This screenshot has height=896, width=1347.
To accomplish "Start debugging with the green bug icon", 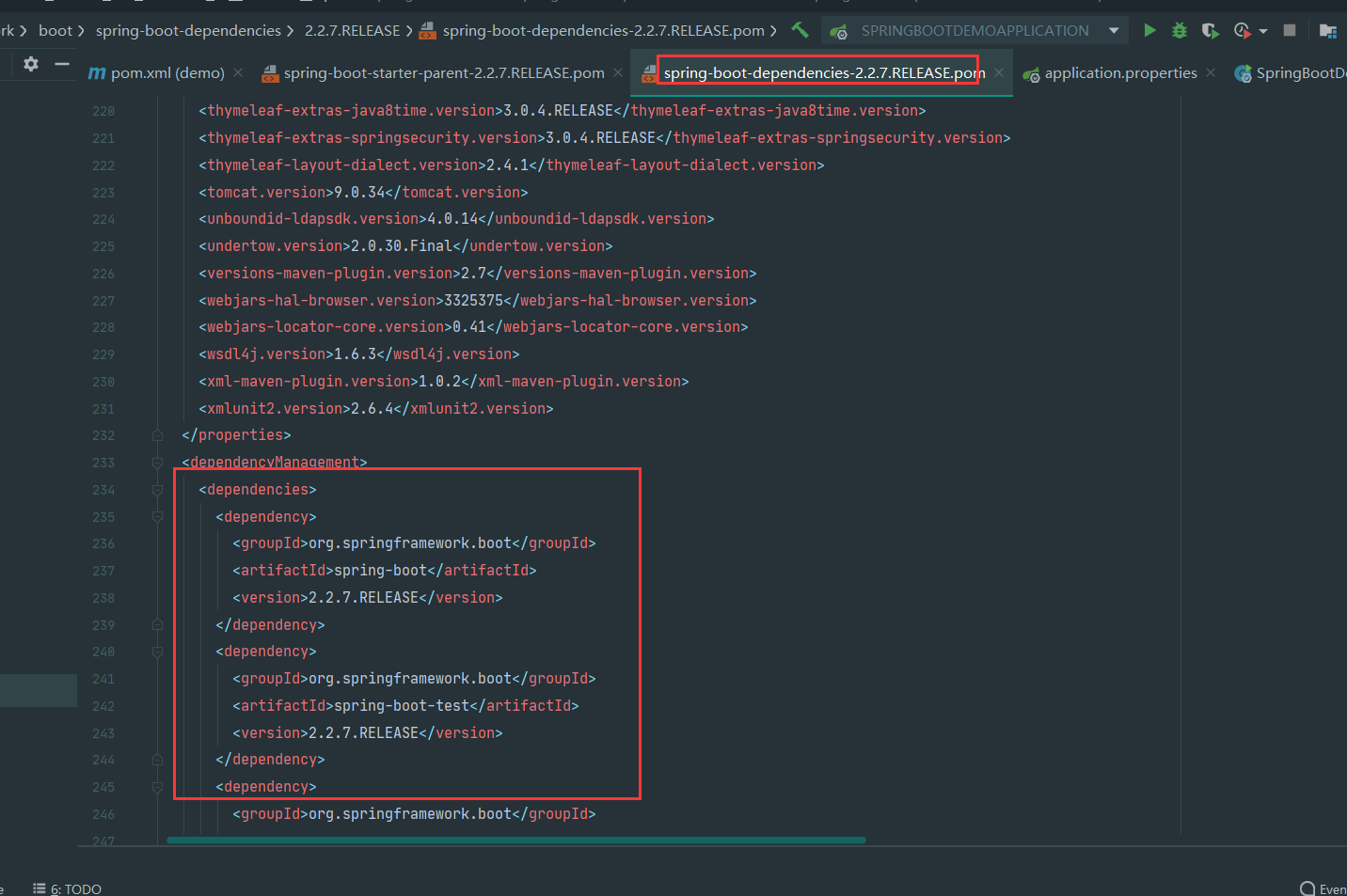I will (x=1180, y=30).
